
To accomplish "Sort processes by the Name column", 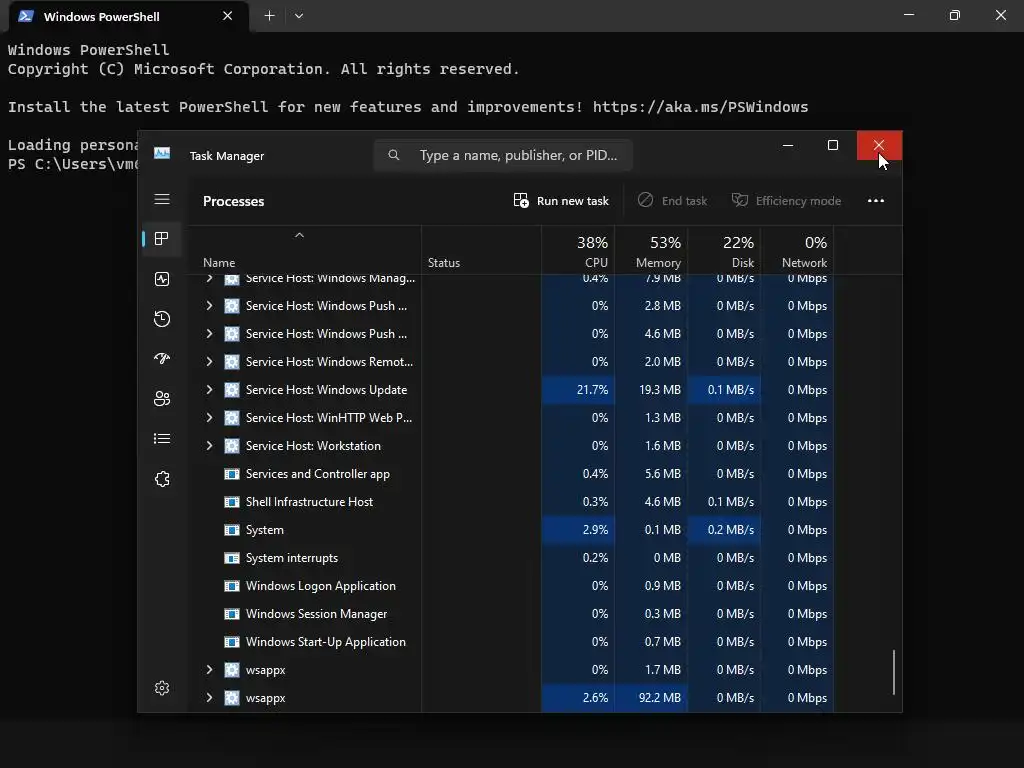I will tap(305, 250).
